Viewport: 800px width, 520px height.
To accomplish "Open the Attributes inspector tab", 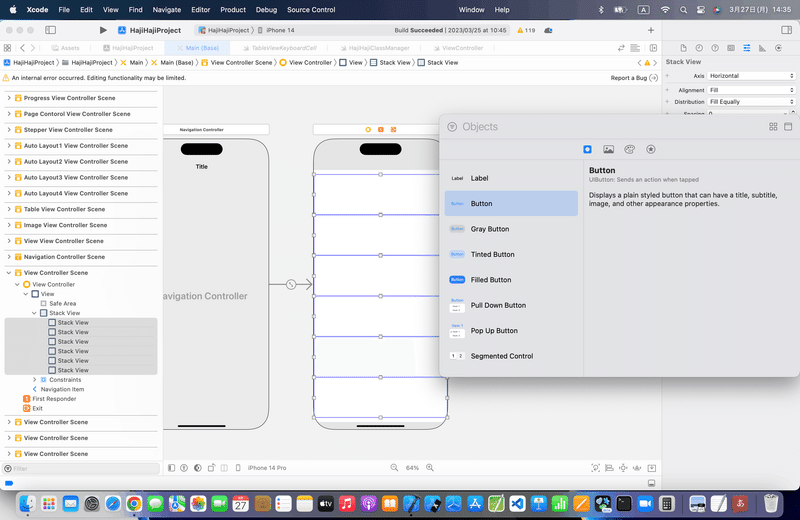I will point(746,48).
